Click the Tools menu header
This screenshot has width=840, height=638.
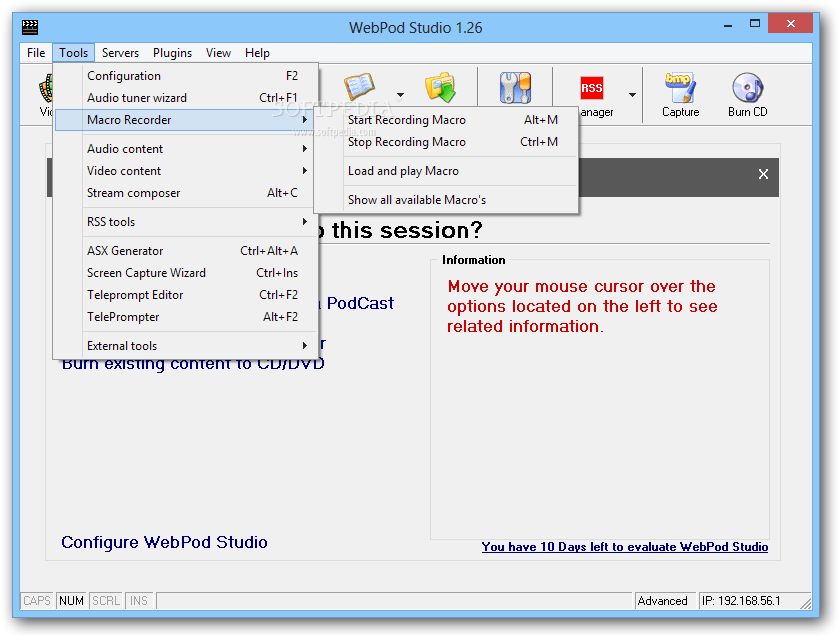click(x=73, y=52)
